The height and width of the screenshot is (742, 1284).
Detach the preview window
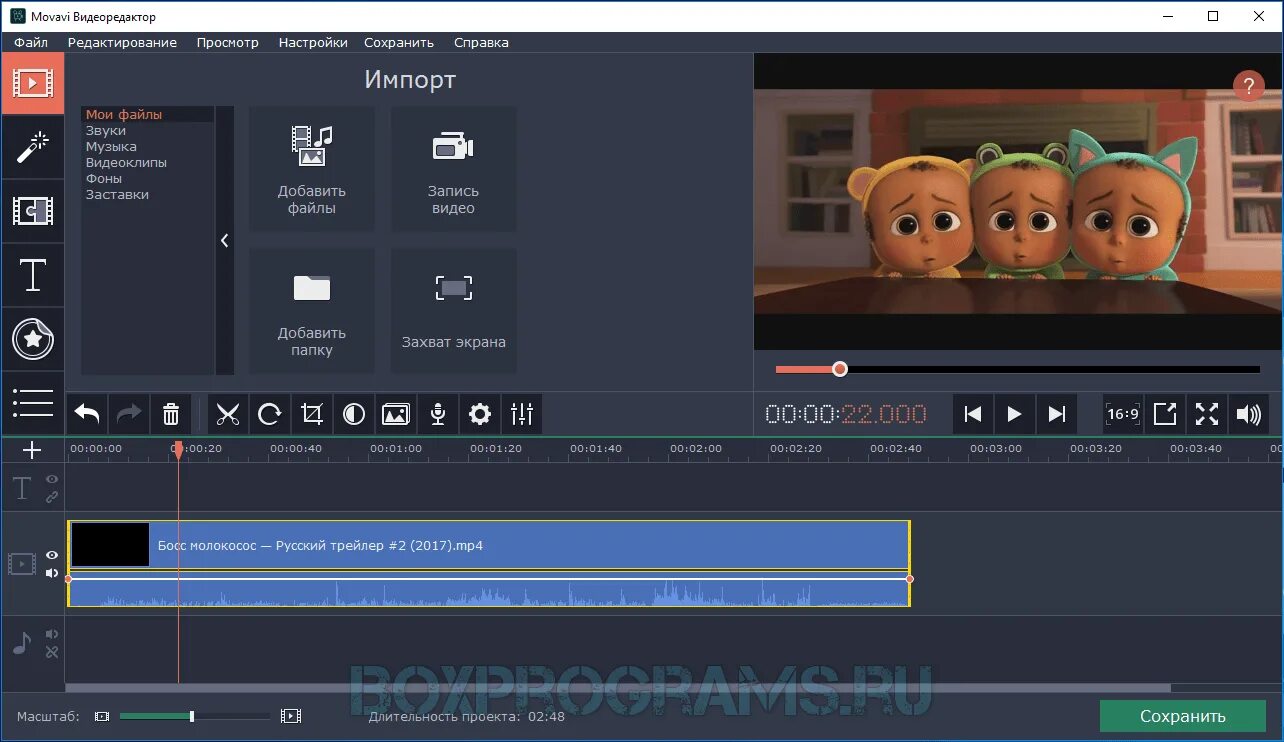tap(1165, 414)
